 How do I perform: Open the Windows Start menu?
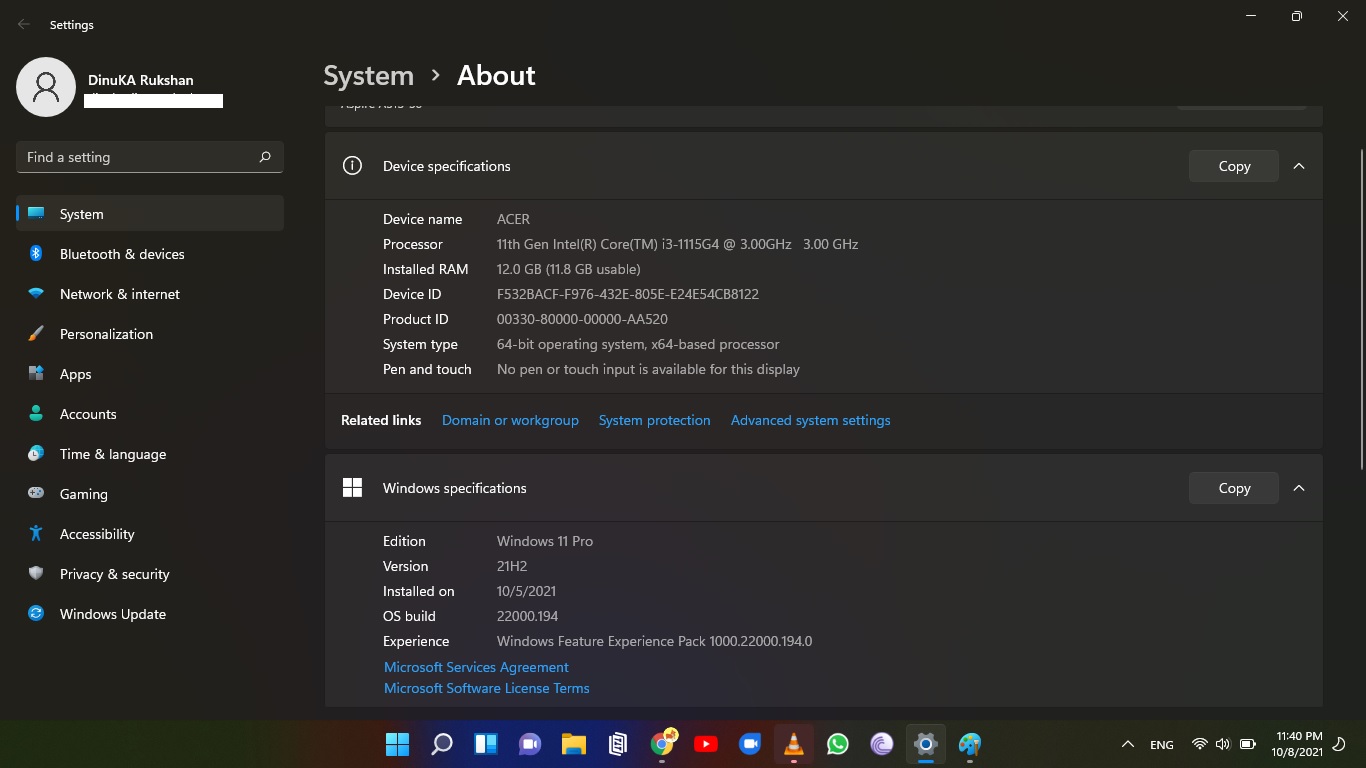click(397, 744)
